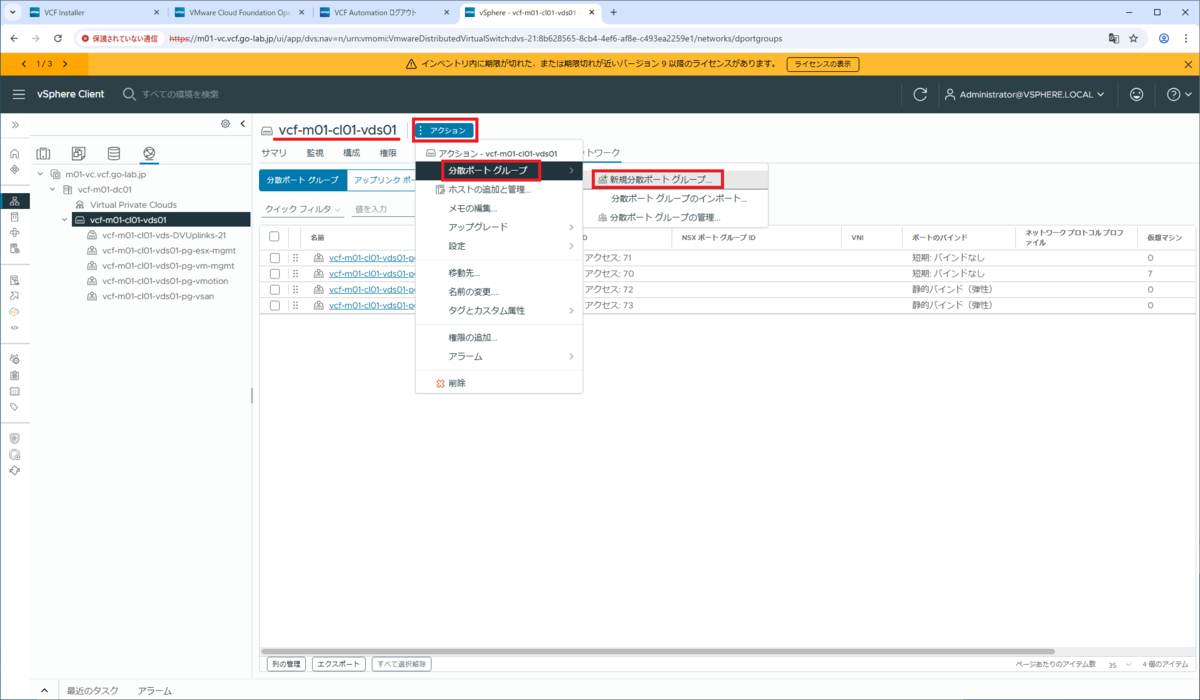Click the smiley feedback icon

pos(1136,94)
